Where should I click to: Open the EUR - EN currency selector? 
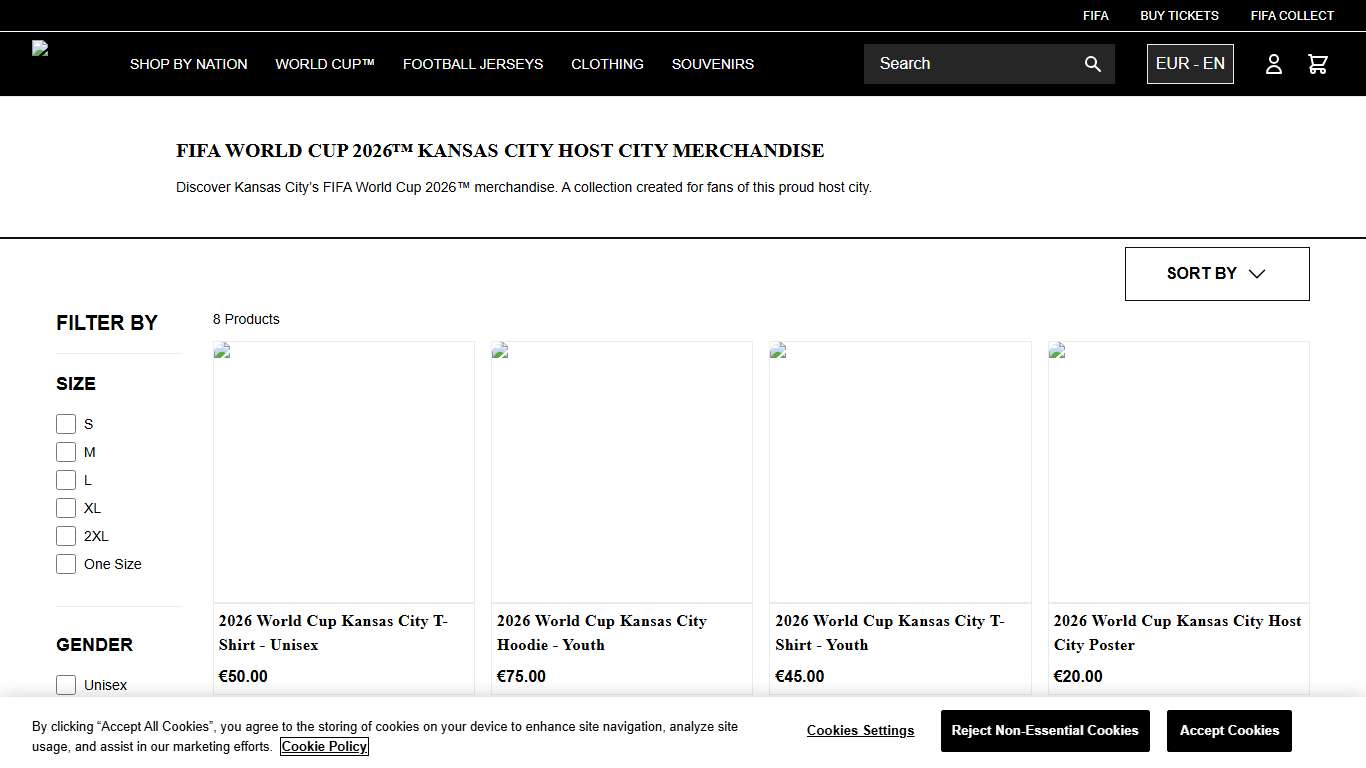pyautogui.click(x=1190, y=63)
